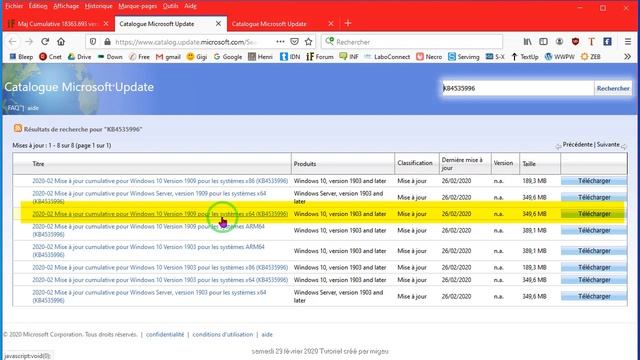
Task: Open the Historique menu
Action: pos(98,6)
